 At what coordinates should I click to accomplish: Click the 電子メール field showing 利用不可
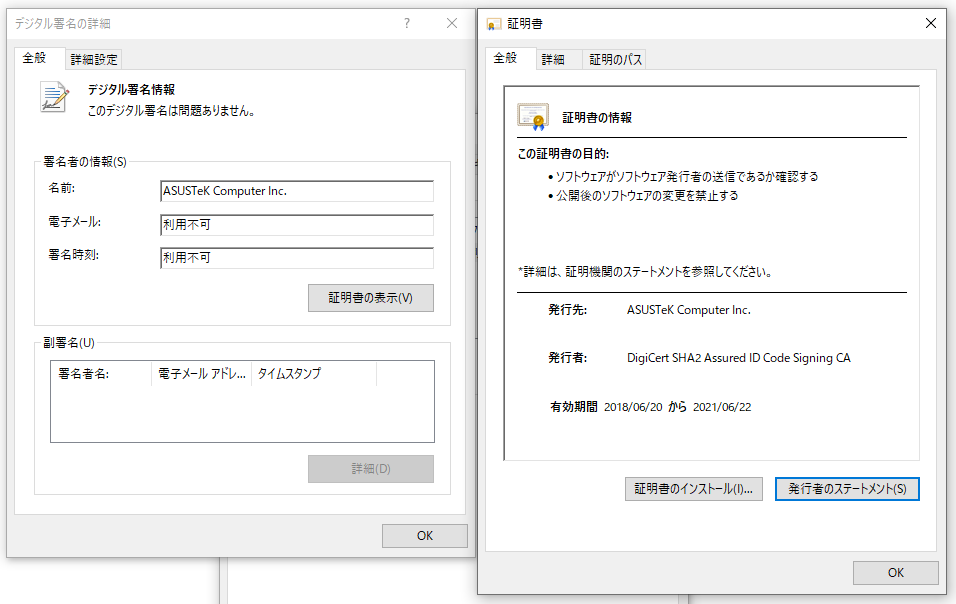[x=297, y=225]
